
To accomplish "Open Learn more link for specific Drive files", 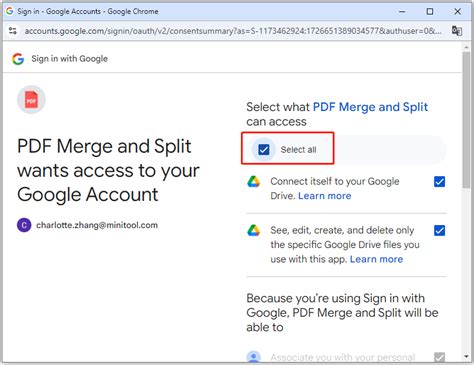I will coord(376,259).
